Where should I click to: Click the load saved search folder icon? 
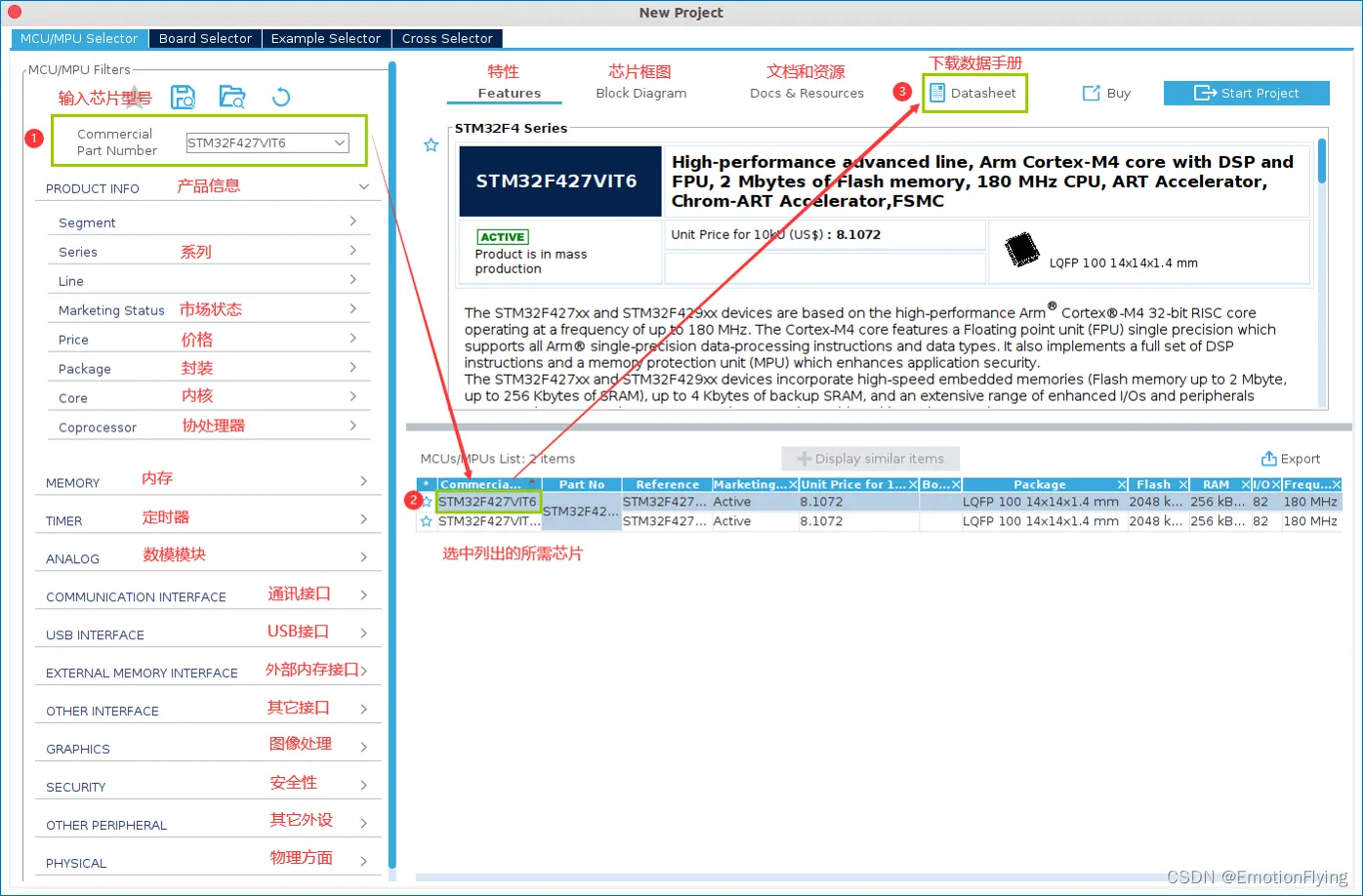(232, 97)
